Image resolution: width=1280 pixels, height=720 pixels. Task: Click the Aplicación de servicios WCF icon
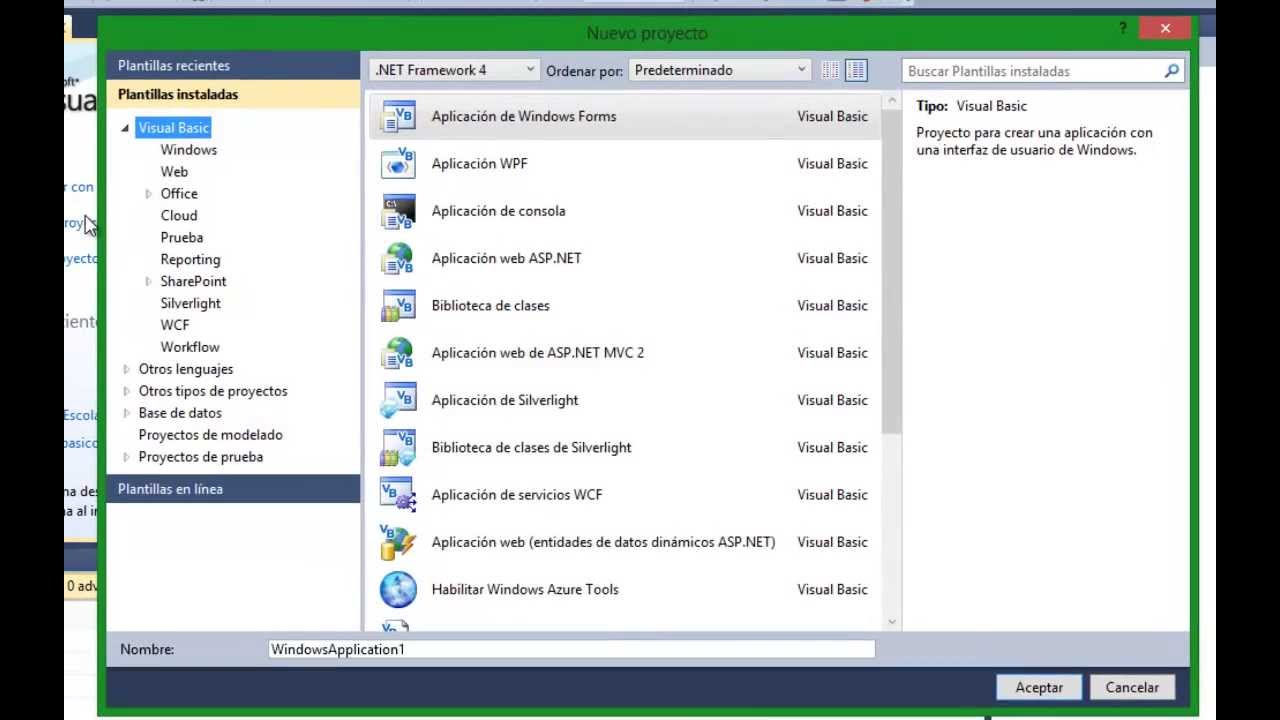click(398, 495)
